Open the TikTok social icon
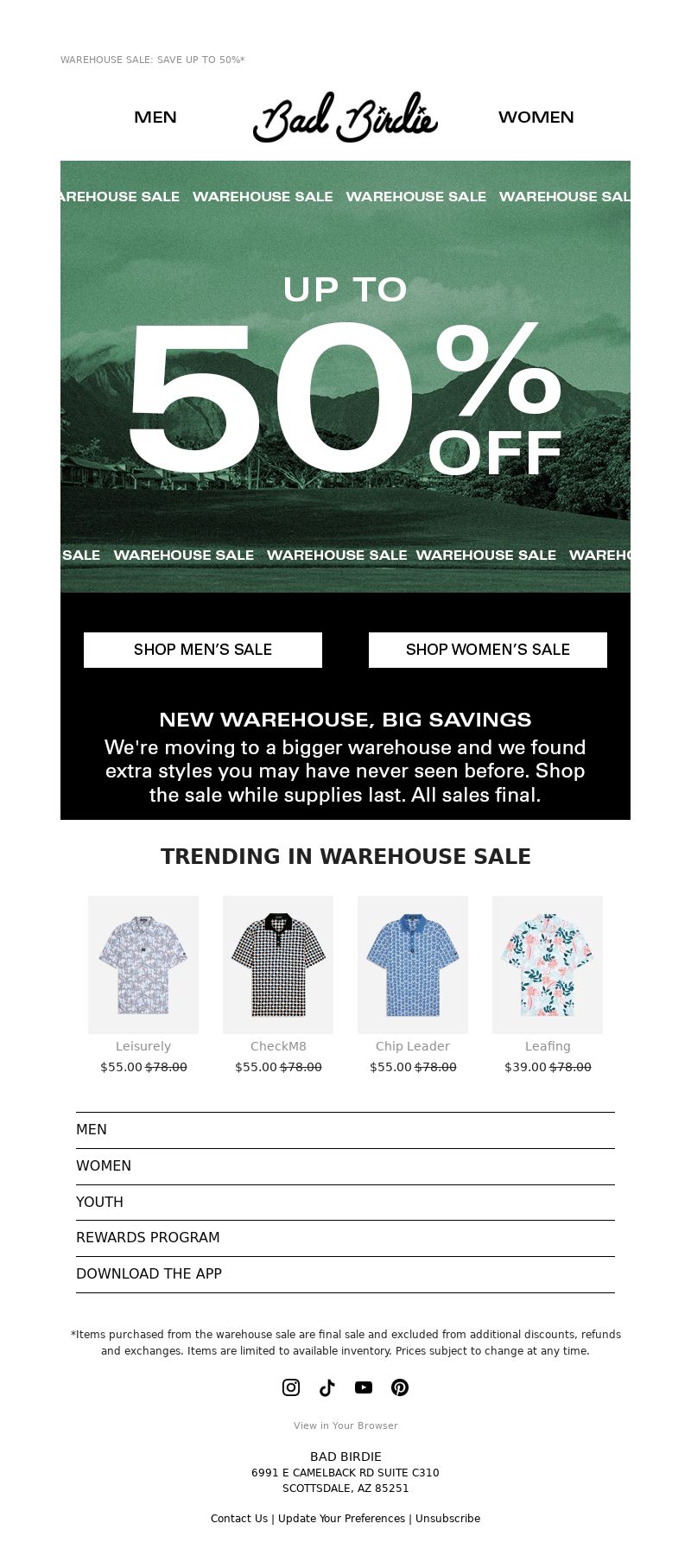 (x=327, y=1387)
